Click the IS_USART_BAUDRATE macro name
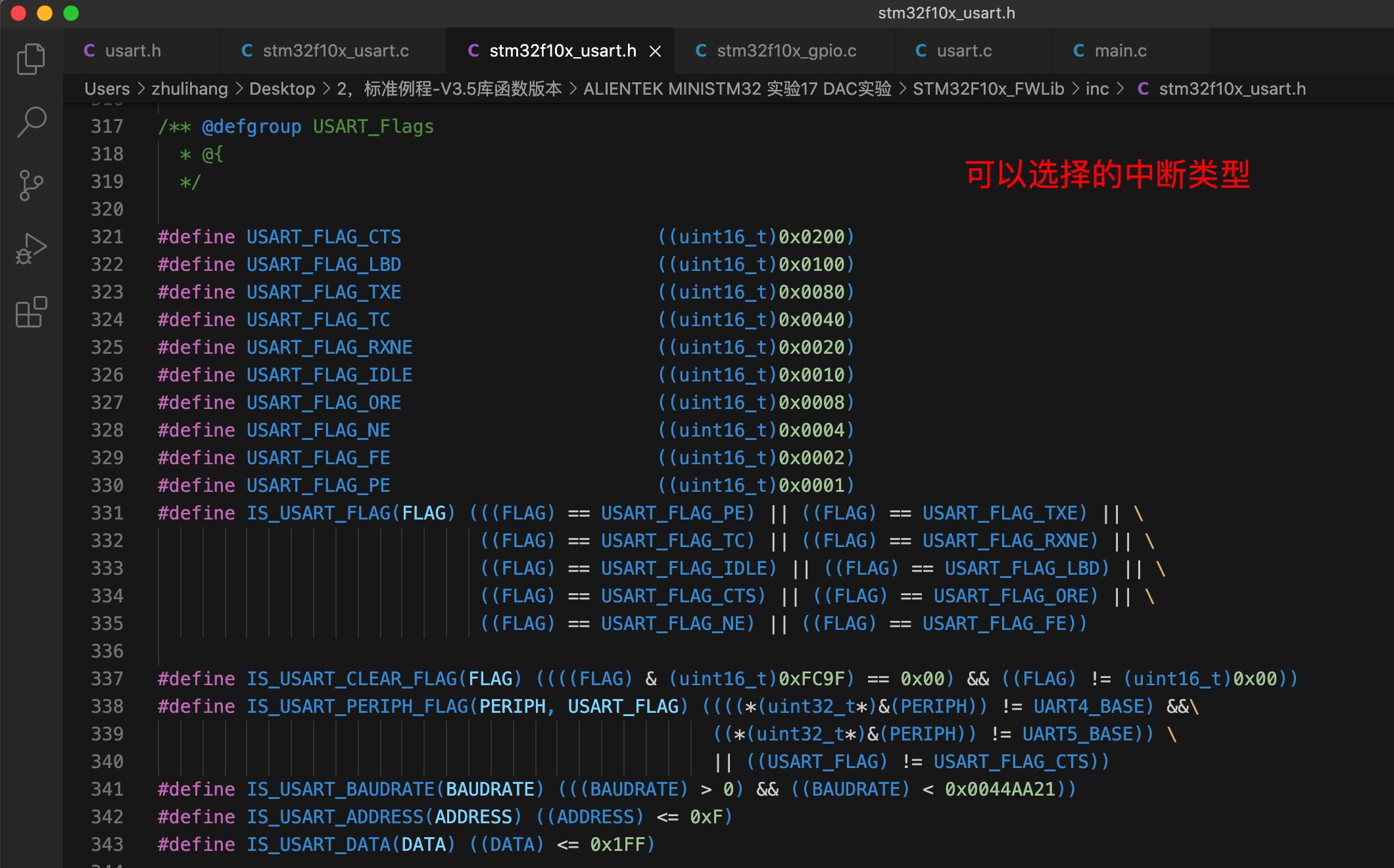The image size is (1394, 868). tap(341, 789)
